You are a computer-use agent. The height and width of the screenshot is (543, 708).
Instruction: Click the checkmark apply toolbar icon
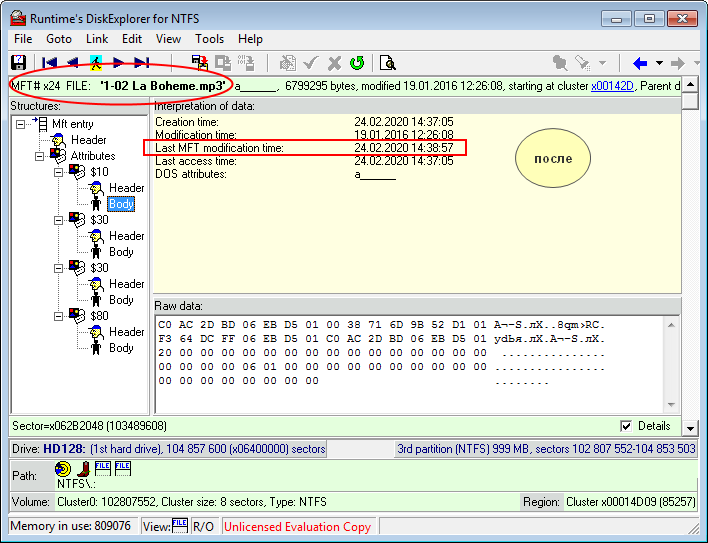311,63
